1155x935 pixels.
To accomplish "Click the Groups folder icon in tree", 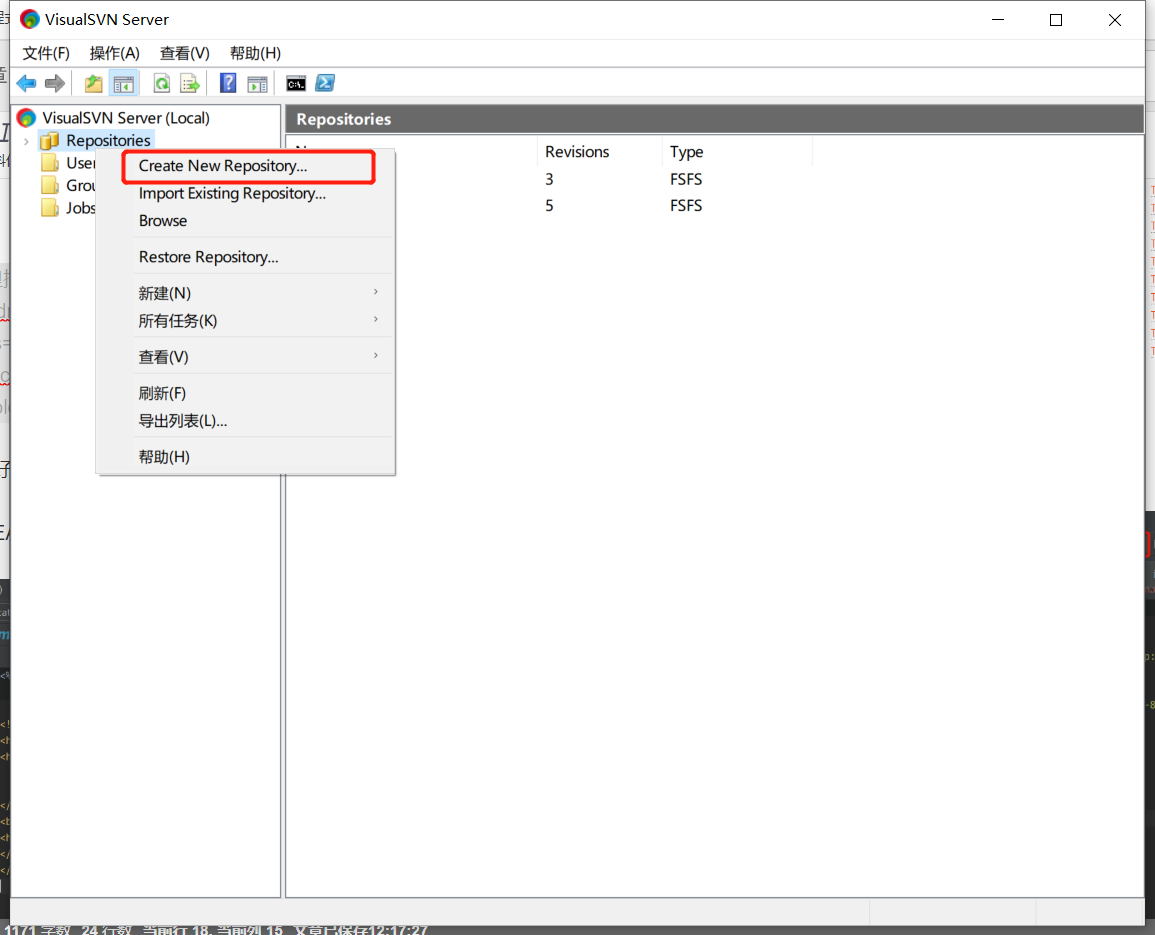I will (x=49, y=186).
